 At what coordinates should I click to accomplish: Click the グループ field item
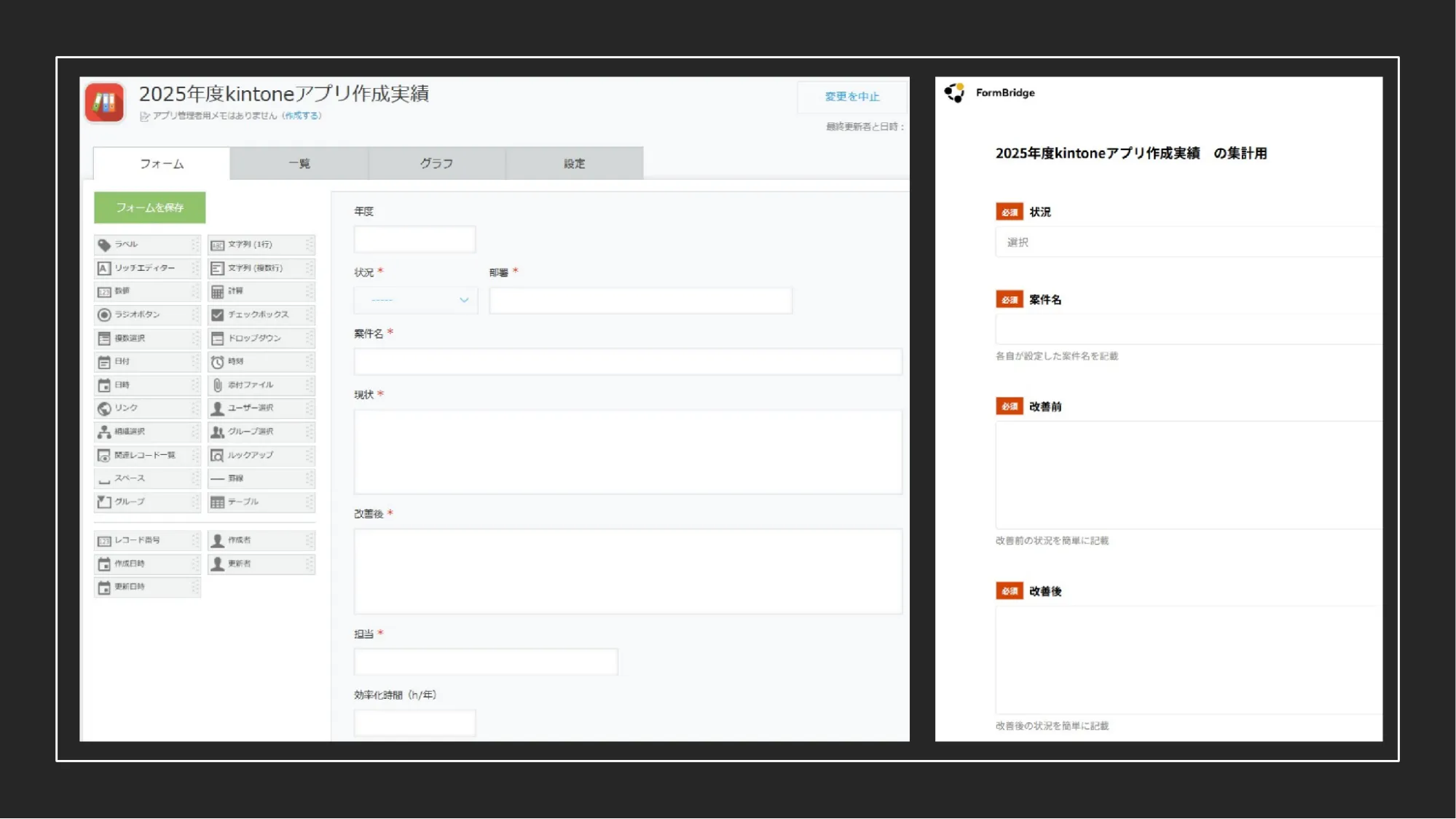coord(147,502)
